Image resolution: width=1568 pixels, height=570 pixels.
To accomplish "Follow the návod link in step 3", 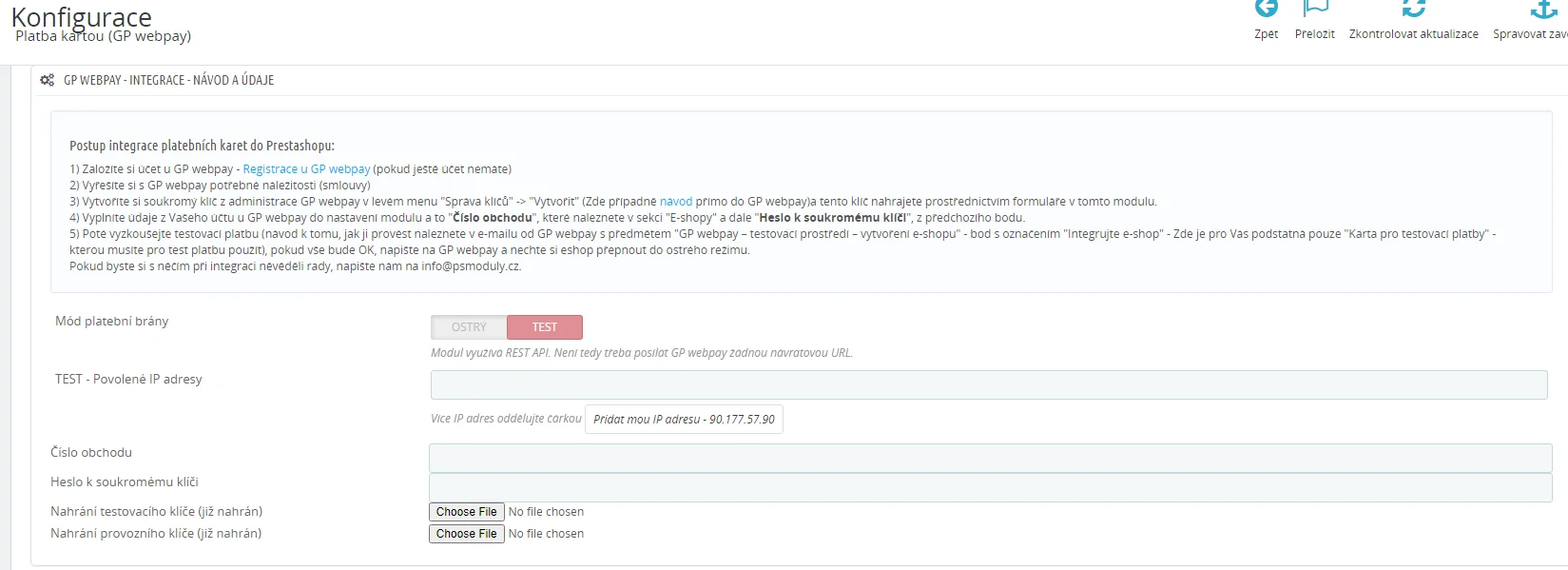I will [676, 202].
